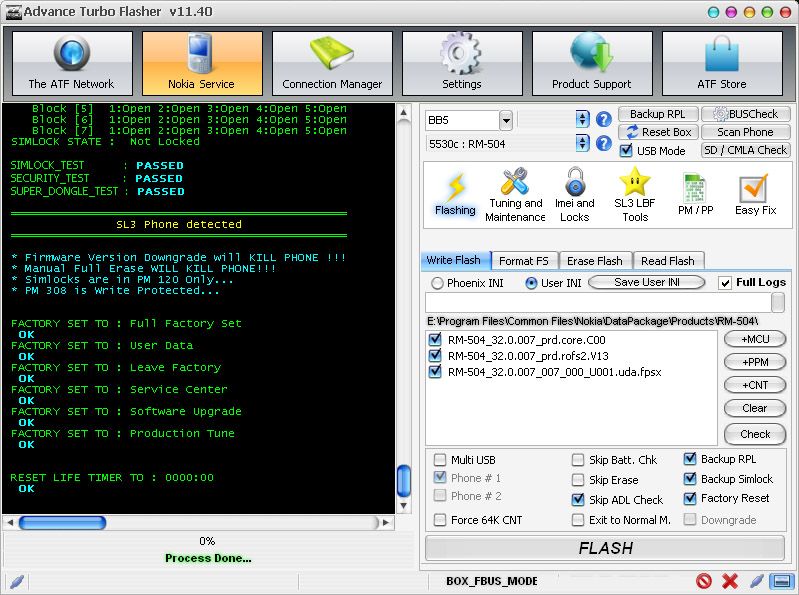Click the red stop icon in status bar
Screen dimensions: 799x595
click(x=704, y=581)
